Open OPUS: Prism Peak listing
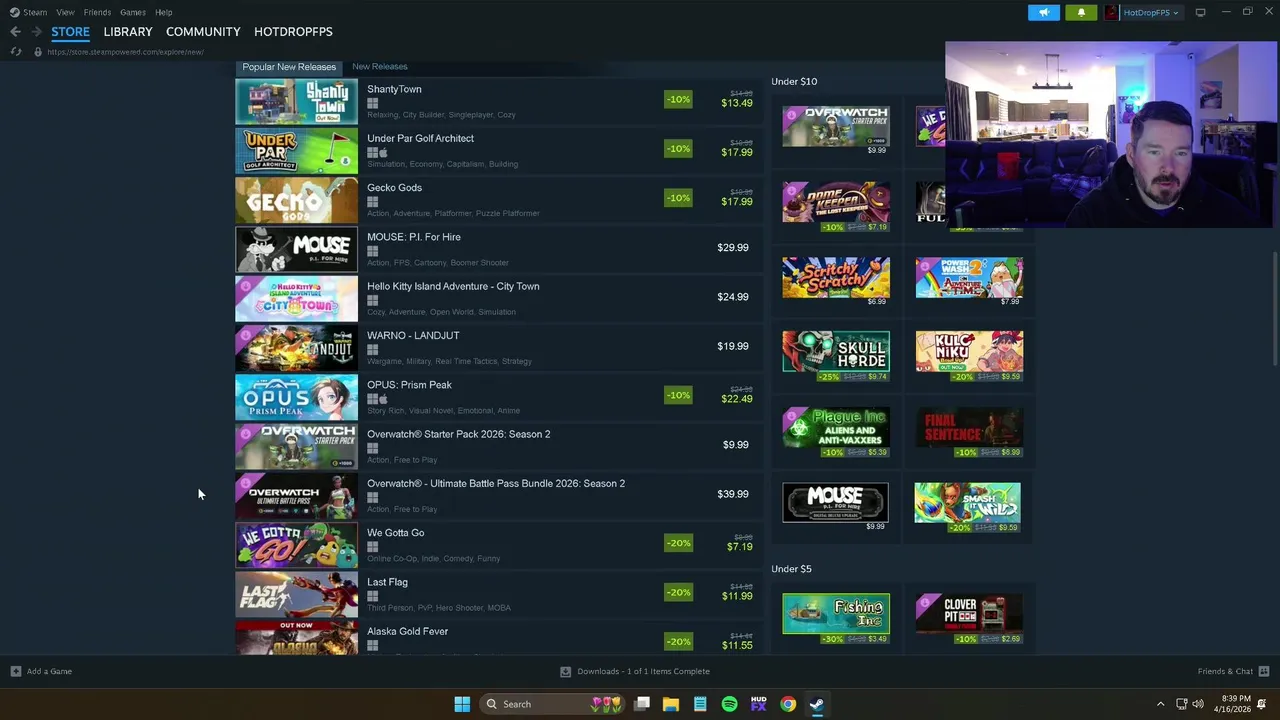 point(499,397)
